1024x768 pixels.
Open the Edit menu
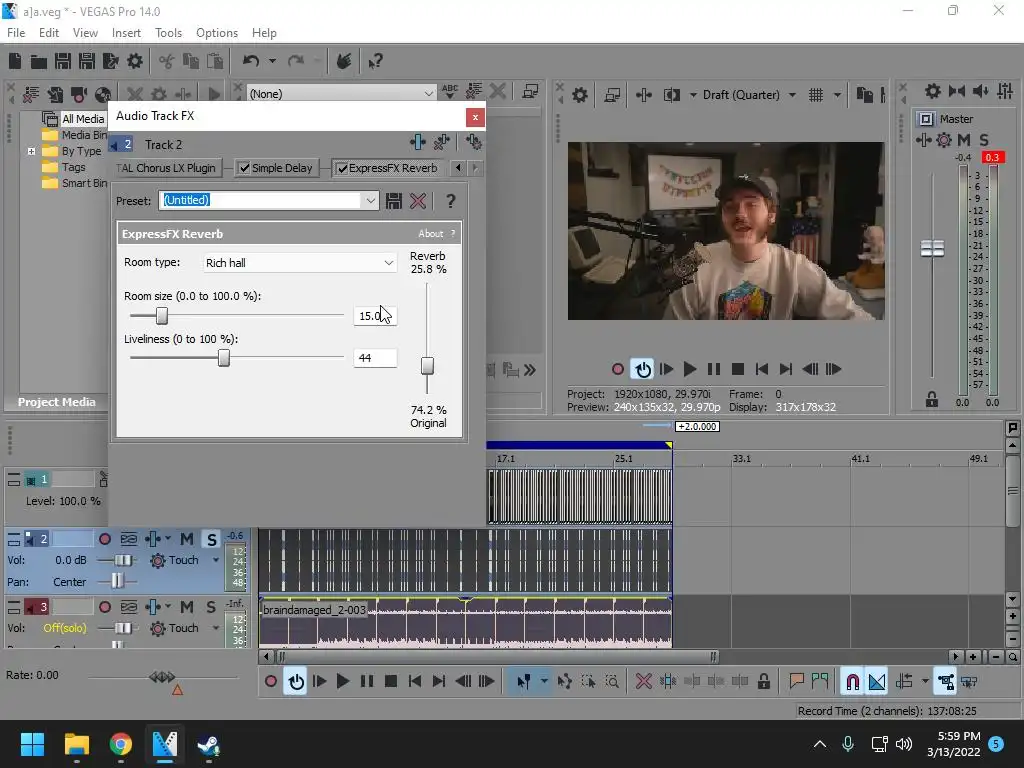[x=49, y=33]
